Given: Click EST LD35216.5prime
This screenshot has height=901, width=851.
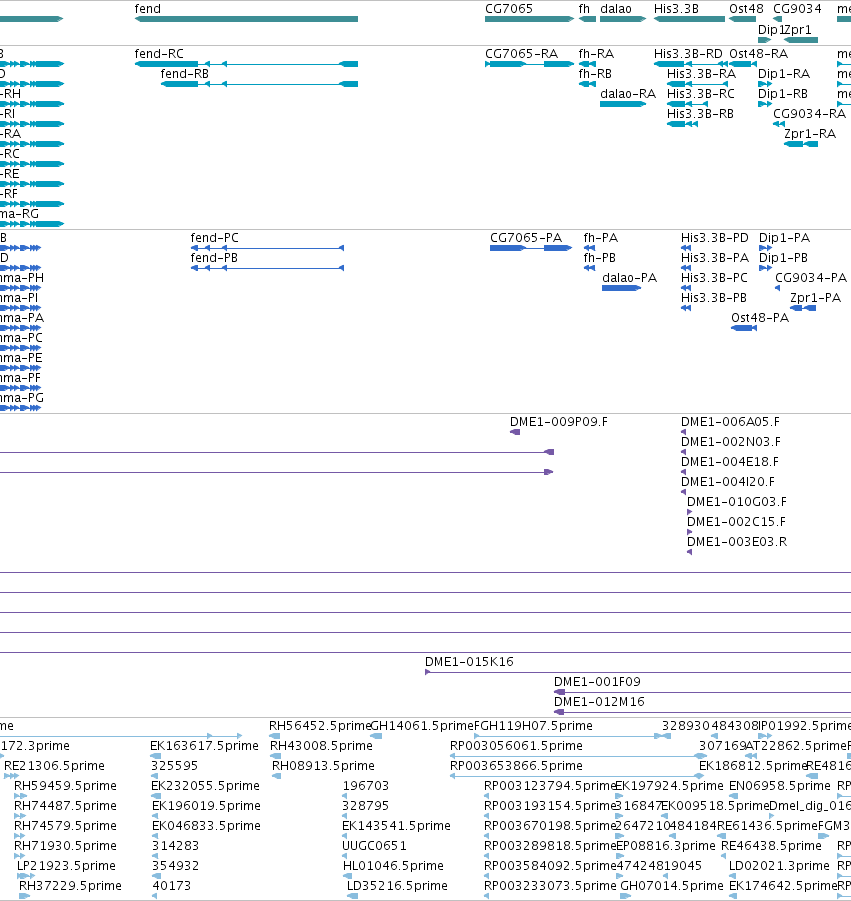Looking at the screenshot, I should (353, 896).
